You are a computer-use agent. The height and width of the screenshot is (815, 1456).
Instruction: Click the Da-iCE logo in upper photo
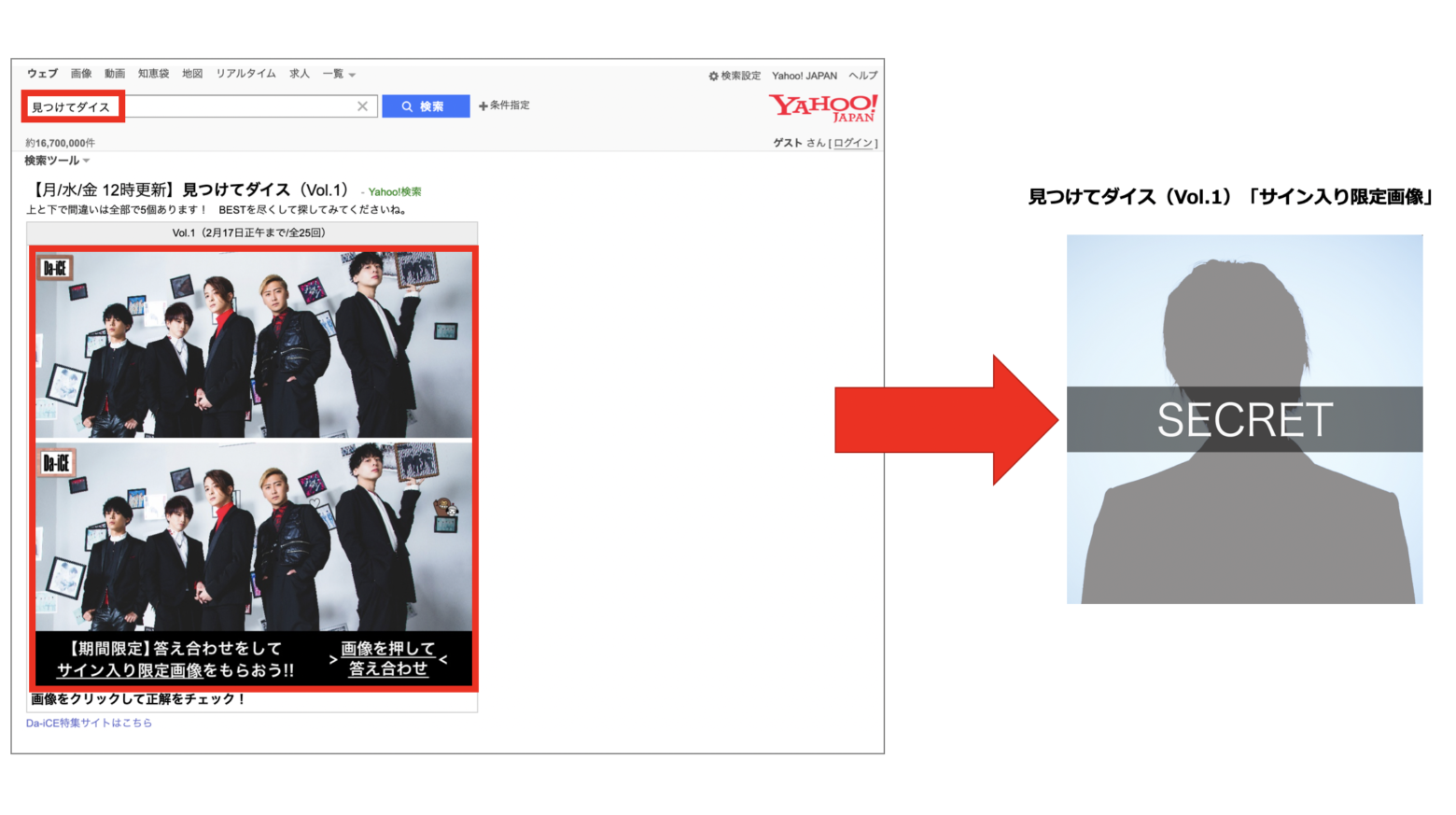pyautogui.click(x=55, y=269)
